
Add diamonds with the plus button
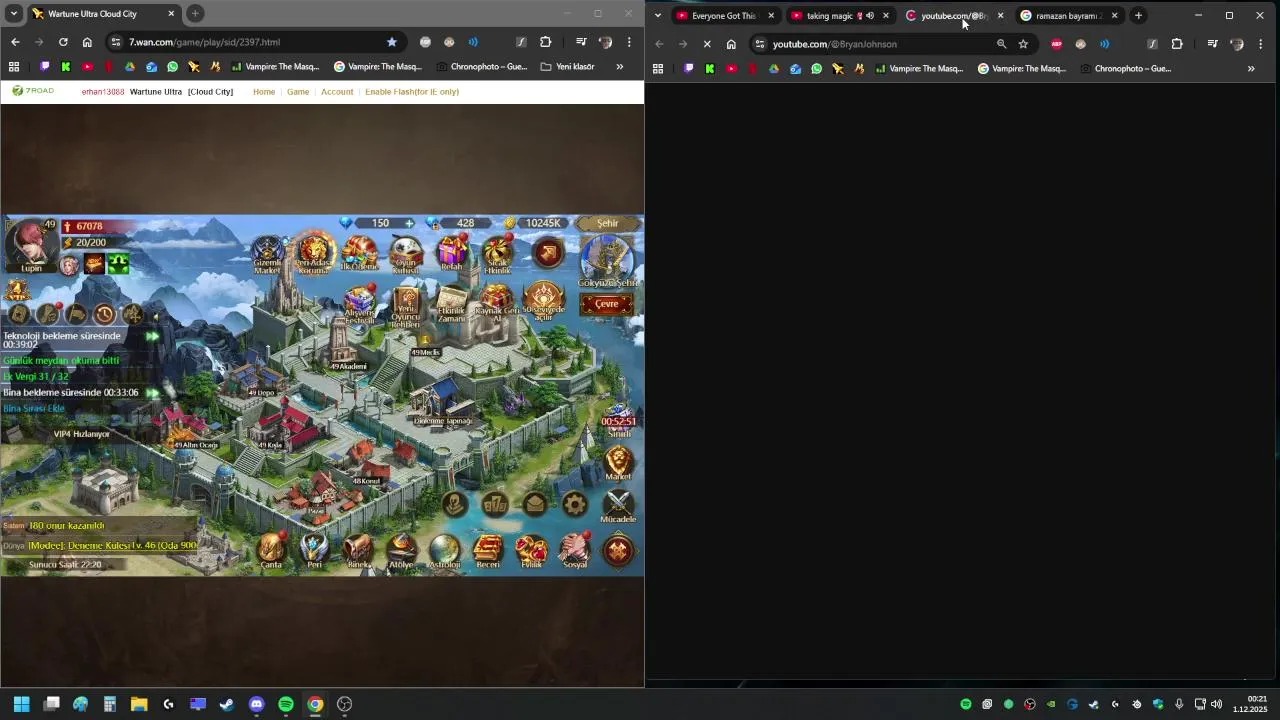(409, 223)
